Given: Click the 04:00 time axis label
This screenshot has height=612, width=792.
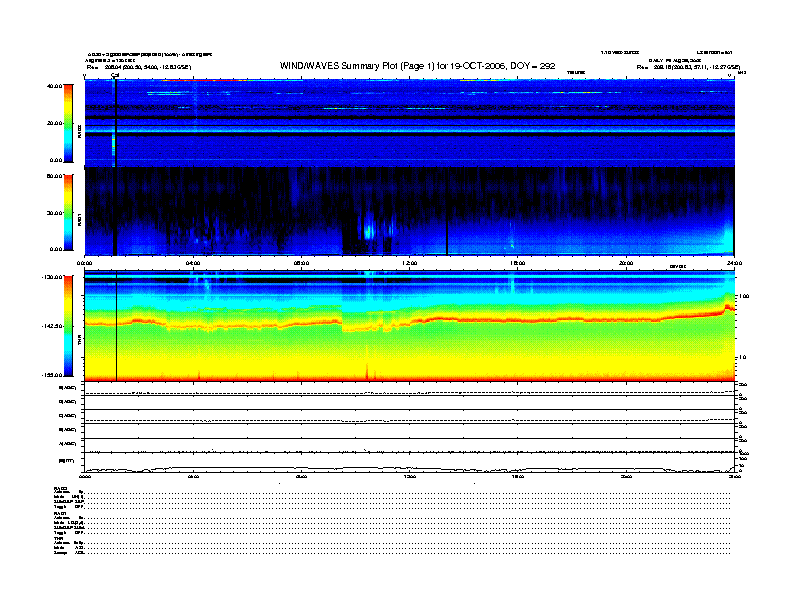Looking at the screenshot, I should (194, 263).
